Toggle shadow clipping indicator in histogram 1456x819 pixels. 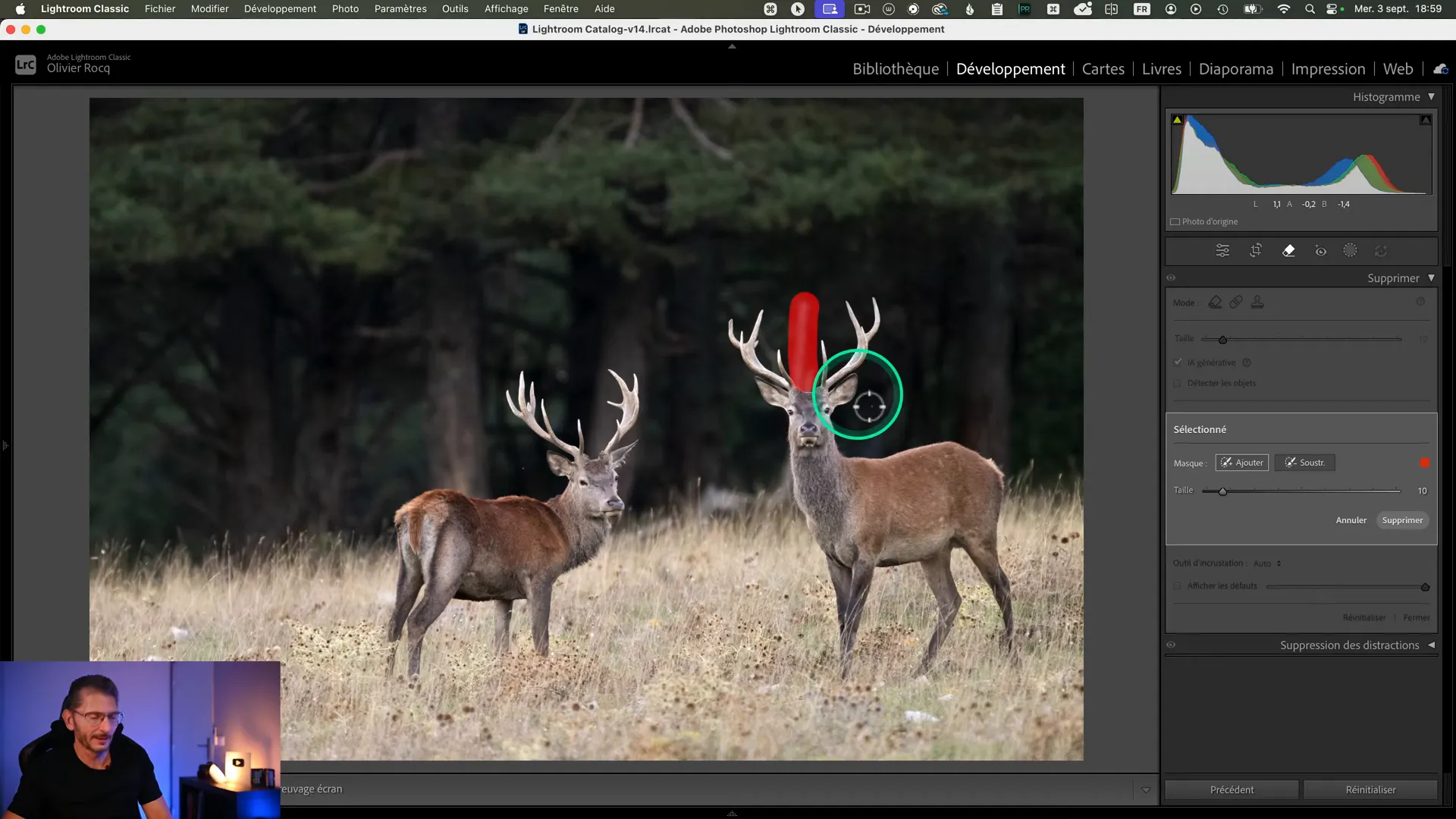[1177, 120]
